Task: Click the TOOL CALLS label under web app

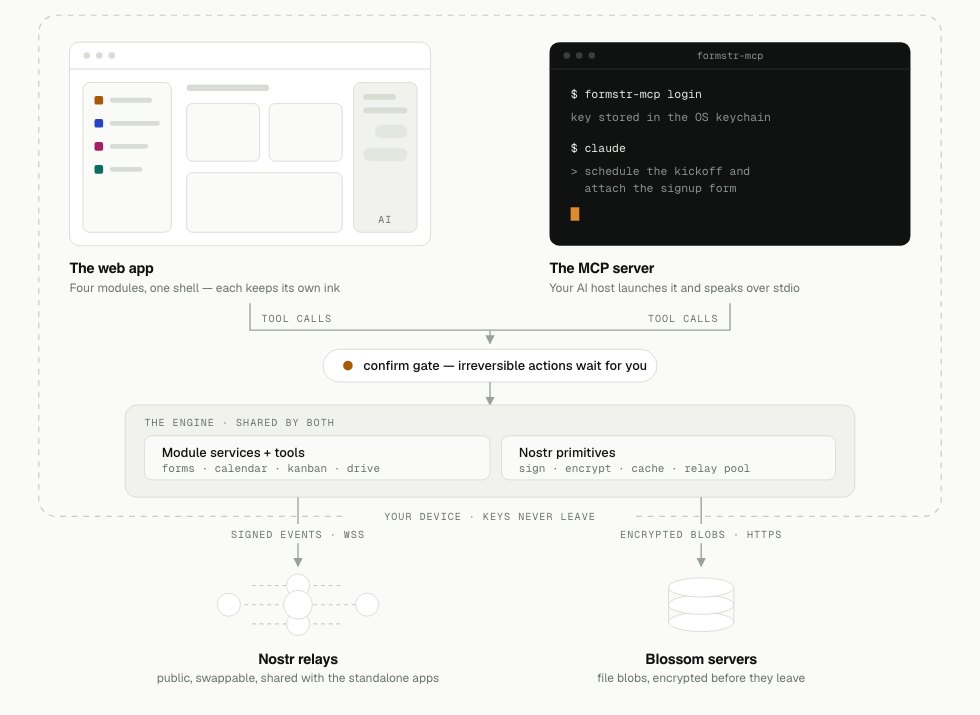Action: coord(296,319)
